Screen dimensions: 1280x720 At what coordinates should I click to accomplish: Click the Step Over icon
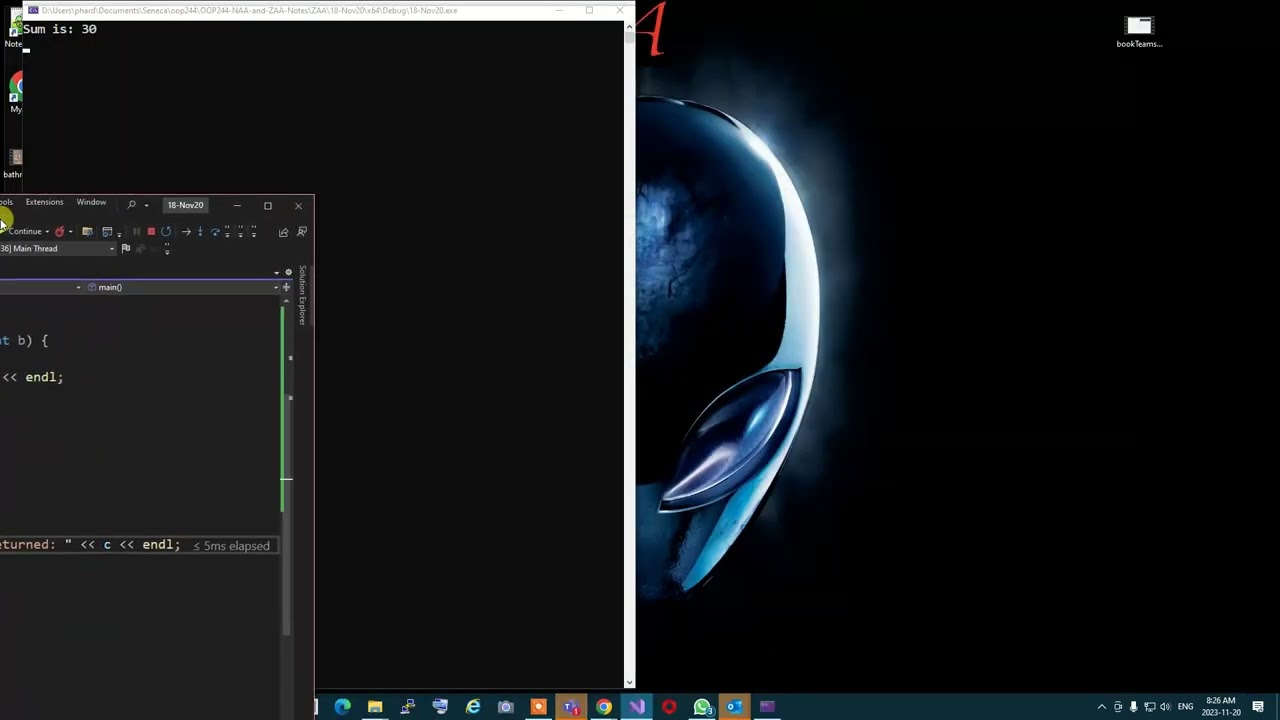tap(215, 232)
